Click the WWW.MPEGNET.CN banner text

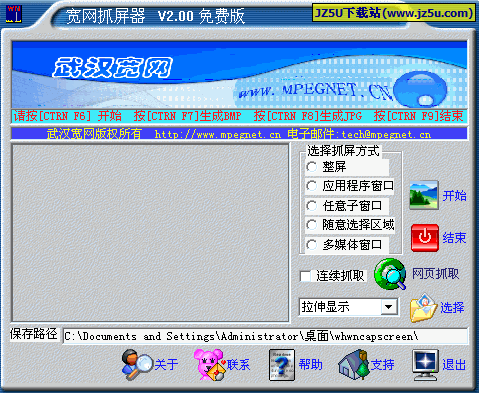click(315, 91)
